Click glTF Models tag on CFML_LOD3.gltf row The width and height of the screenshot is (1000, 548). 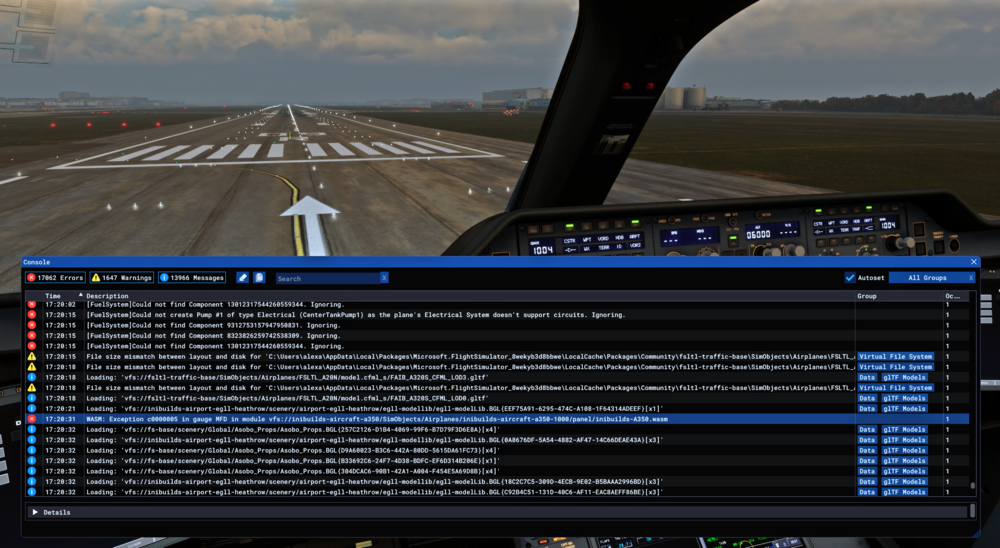[904, 377]
